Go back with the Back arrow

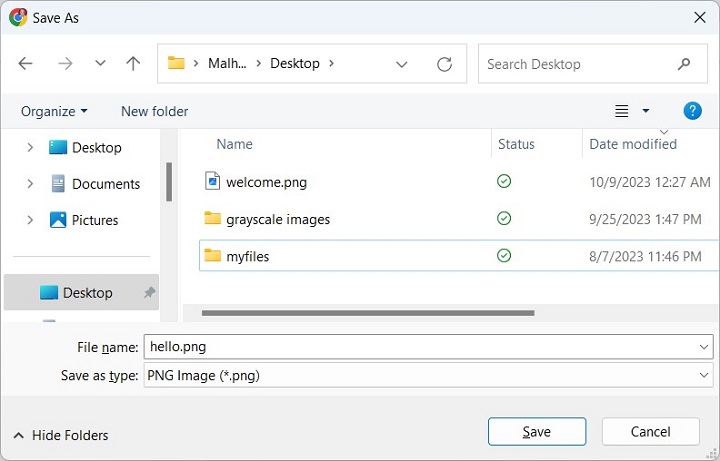pyautogui.click(x=26, y=63)
